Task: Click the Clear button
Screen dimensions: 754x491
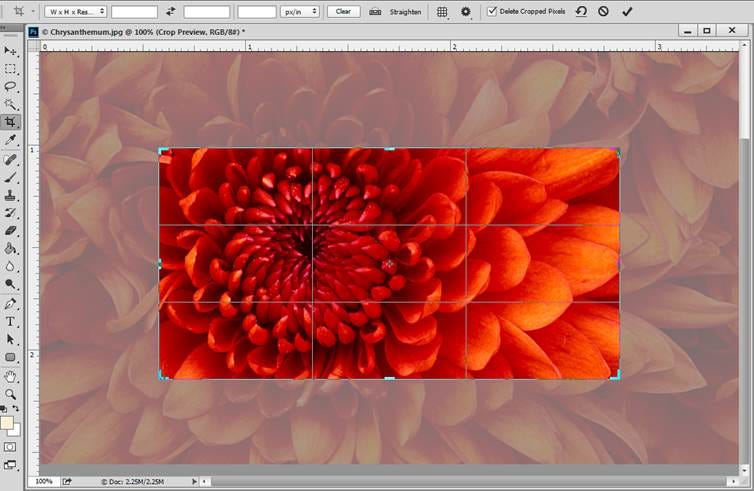Action: click(x=343, y=12)
